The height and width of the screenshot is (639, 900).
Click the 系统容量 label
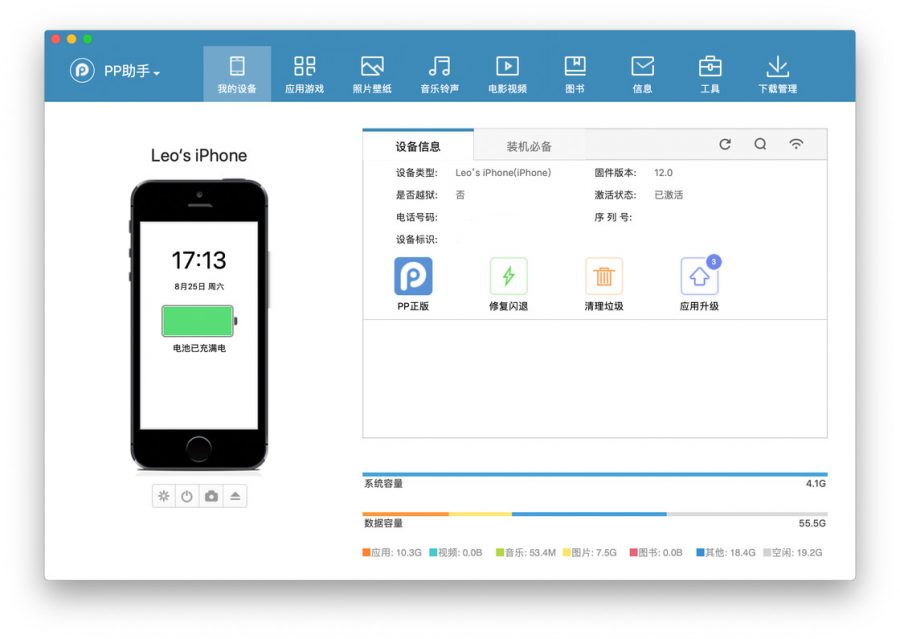[x=383, y=483]
